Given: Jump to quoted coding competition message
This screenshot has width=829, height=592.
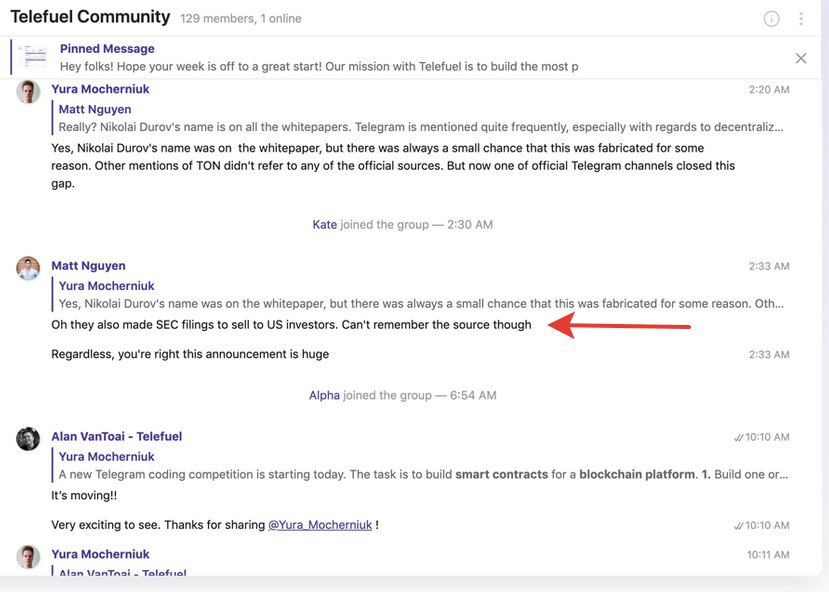Looking at the screenshot, I should [420, 466].
